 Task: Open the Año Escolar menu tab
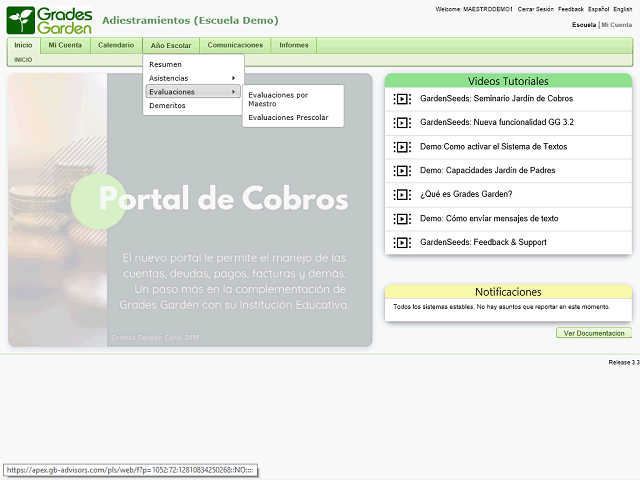click(171, 46)
